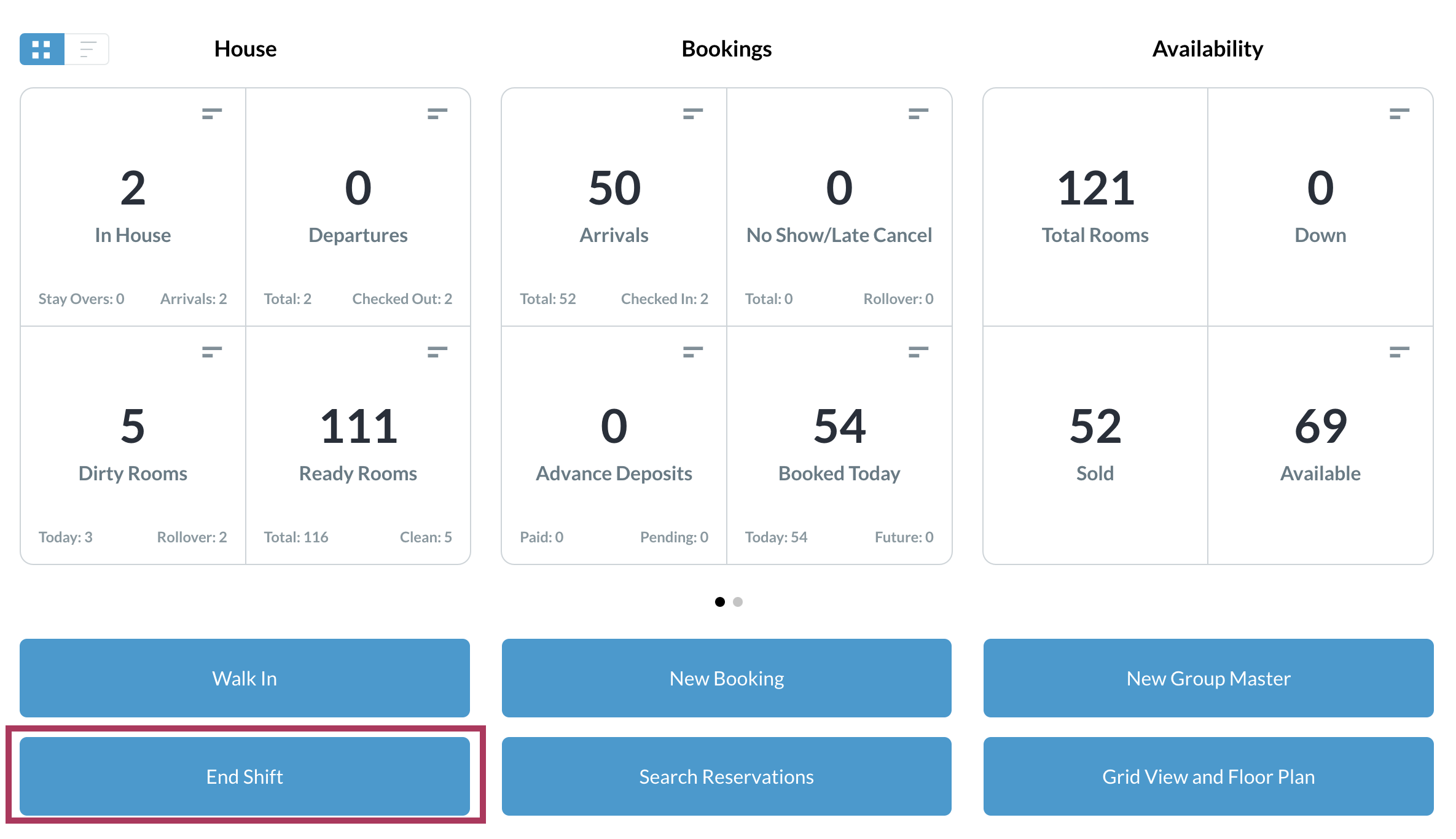
Task: Open Departures tile menu icon
Action: 437,114
